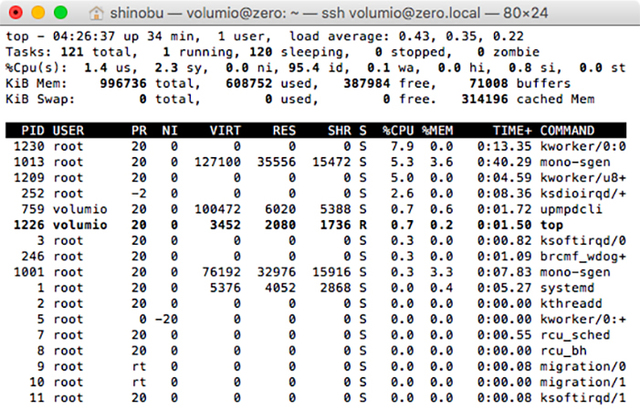This screenshot has height=411, width=640.
Task: Maximize the window with the green button
Action: [57, 13]
